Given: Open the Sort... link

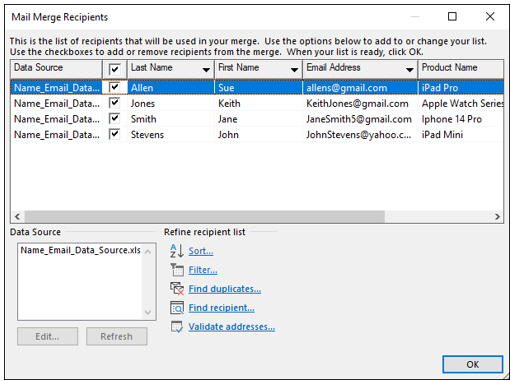Looking at the screenshot, I should 201,251.
